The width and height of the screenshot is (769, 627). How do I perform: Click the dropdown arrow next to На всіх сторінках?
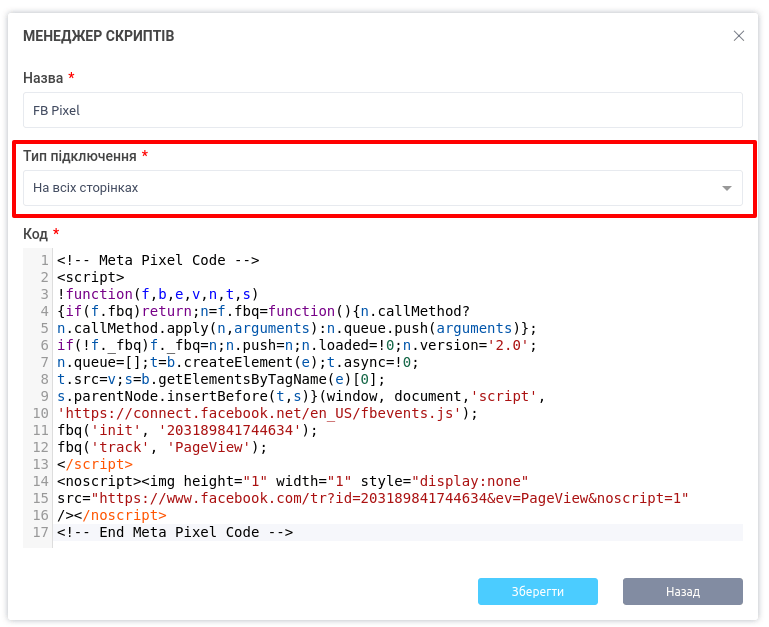coord(727,188)
